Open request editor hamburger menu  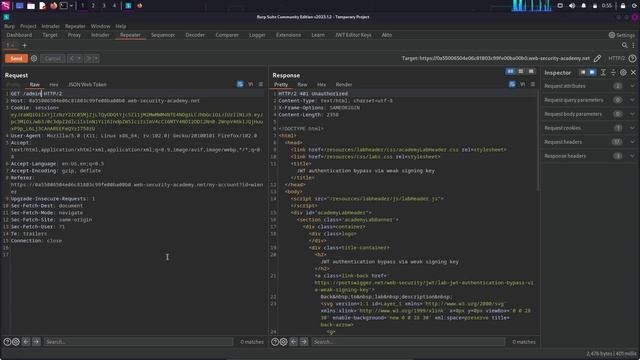[x=261, y=84]
